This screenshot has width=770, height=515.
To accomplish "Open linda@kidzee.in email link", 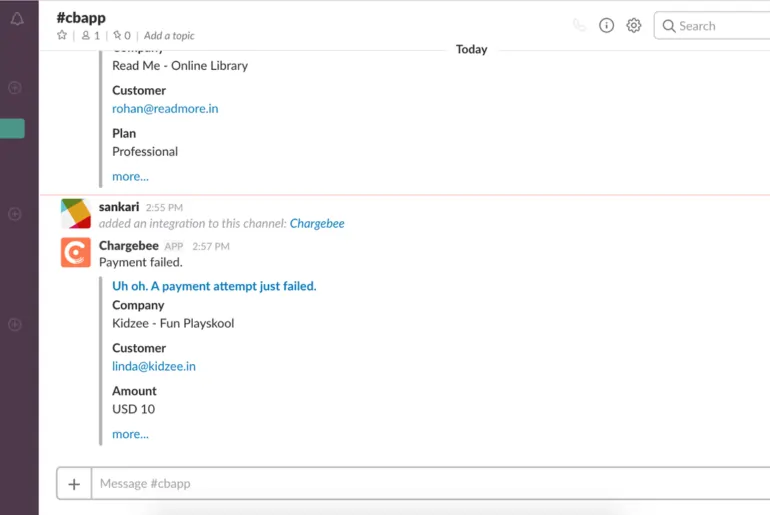I will (x=154, y=366).
